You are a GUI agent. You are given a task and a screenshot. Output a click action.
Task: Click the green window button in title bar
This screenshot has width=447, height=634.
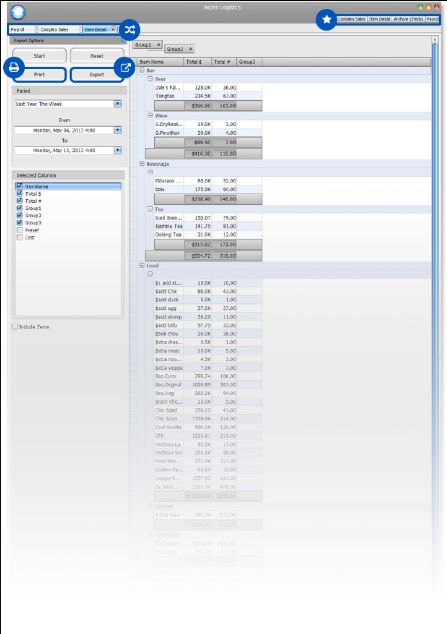[421, 7]
